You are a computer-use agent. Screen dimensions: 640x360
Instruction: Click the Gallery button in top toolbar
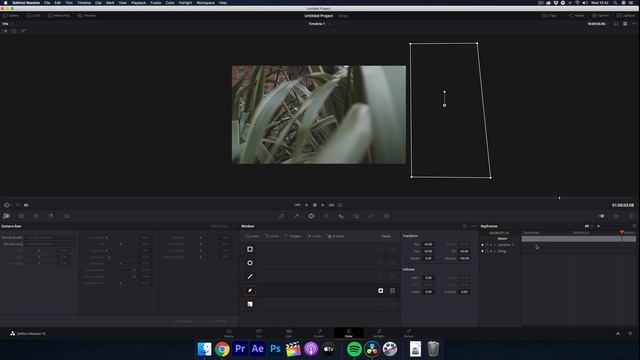pos(11,16)
